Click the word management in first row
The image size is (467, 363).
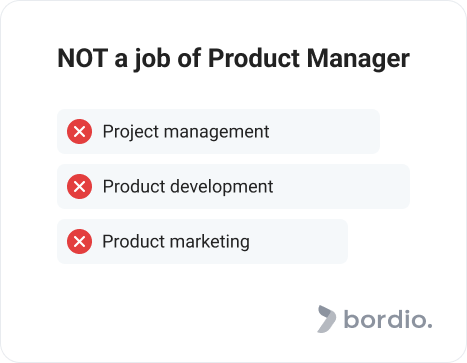coord(216,132)
